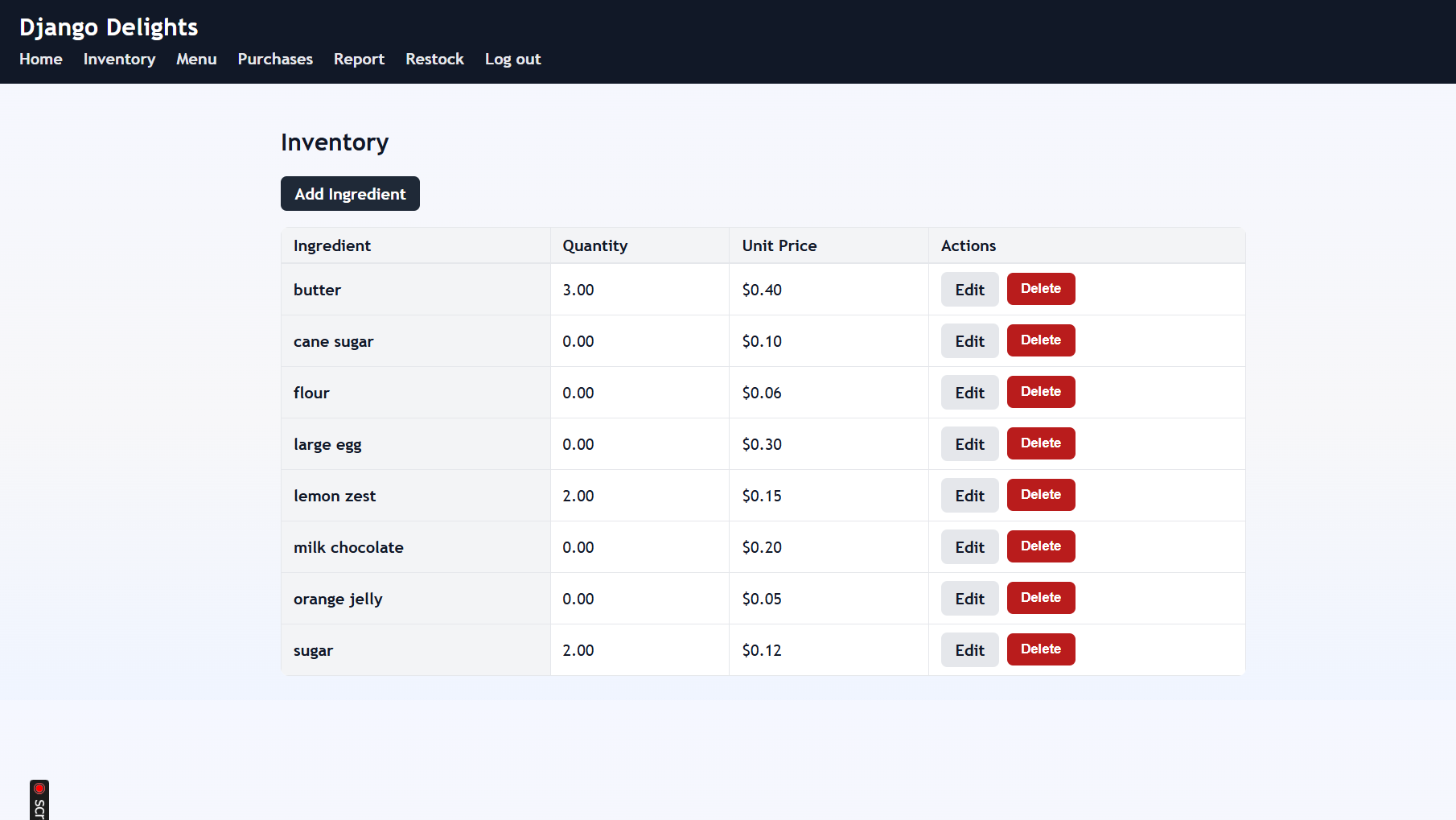Delete the sugar ingredient
The image size is (1456, 820).
1041,649
